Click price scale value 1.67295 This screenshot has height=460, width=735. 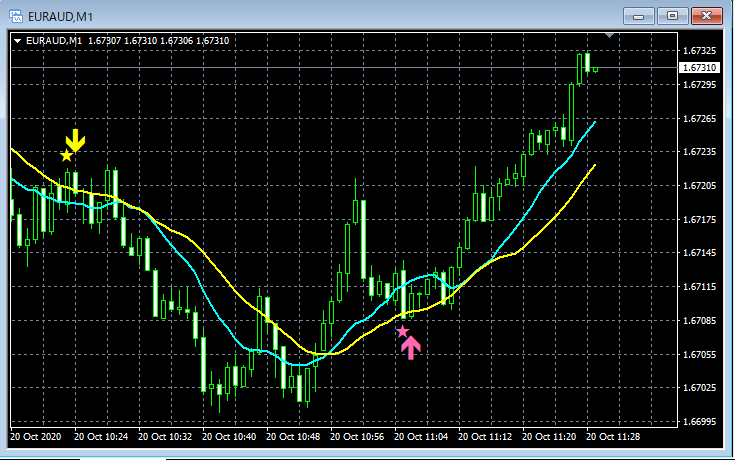699,84
